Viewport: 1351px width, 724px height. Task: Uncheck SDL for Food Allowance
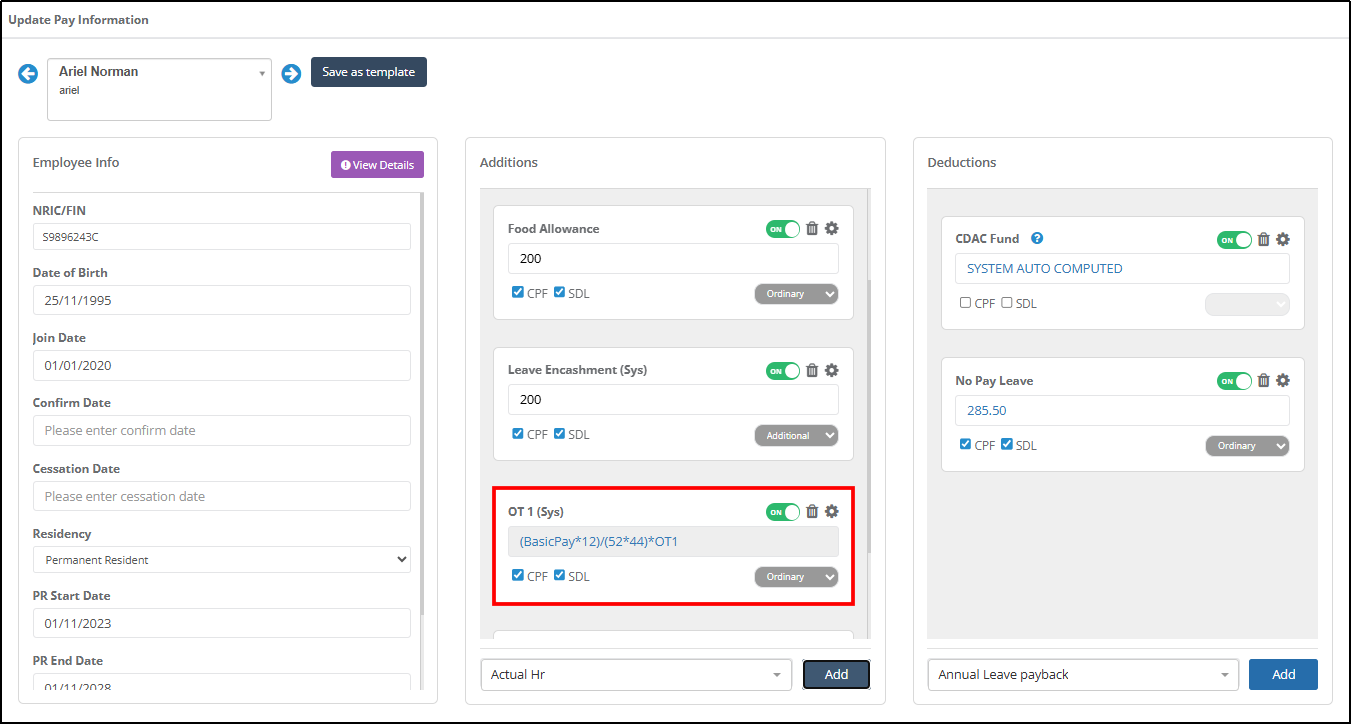(x=559, y=293)
